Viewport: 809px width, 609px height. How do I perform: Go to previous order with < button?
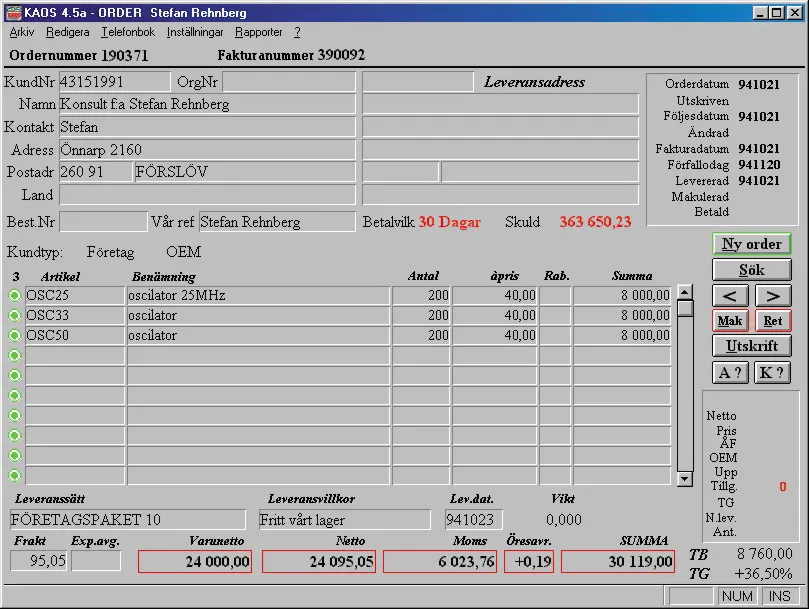point(730,296)
